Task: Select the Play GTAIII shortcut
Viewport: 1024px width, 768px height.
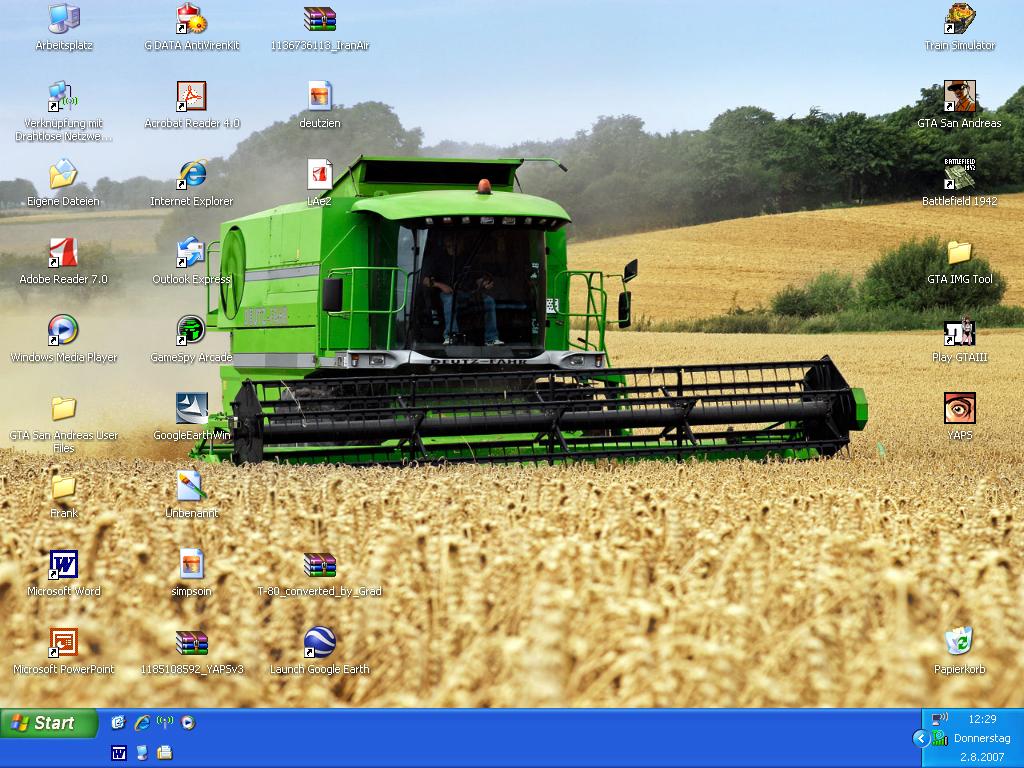Action: (959, 331)
